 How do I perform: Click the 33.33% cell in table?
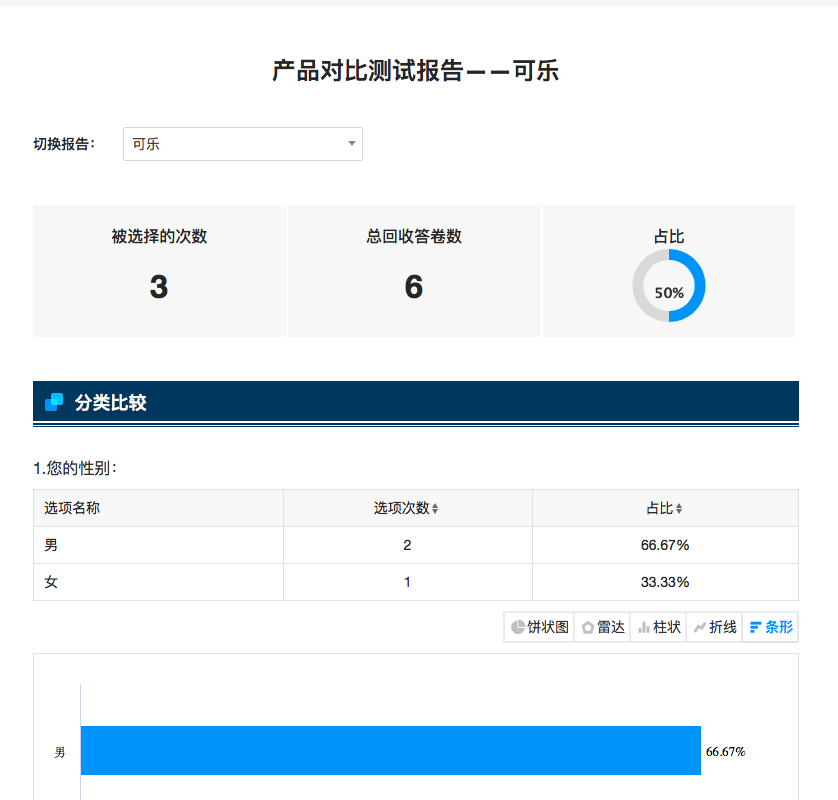(x=665, y=582)
